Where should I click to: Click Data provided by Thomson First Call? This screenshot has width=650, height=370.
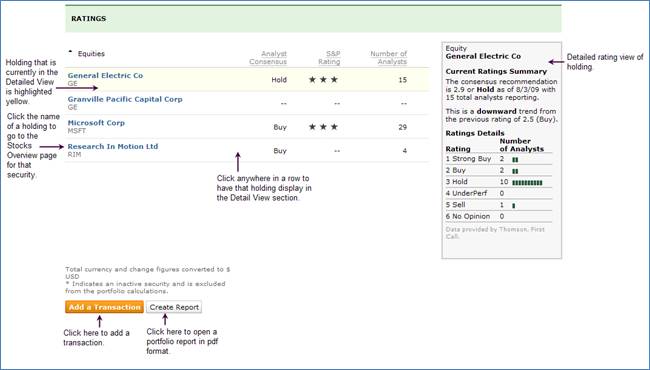[495, 232]
